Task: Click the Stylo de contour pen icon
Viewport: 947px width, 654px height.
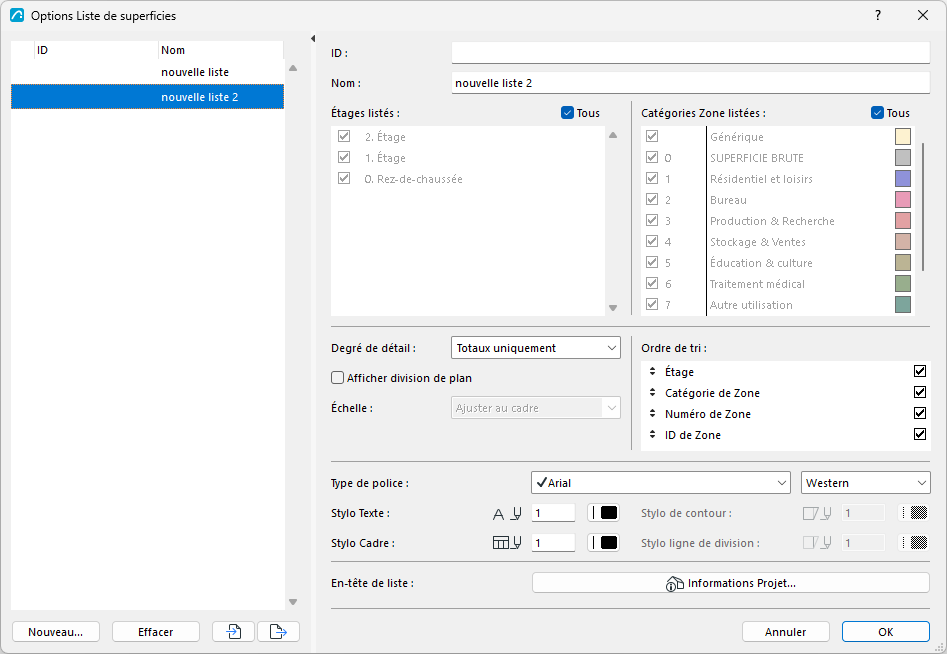Action: 817,513
